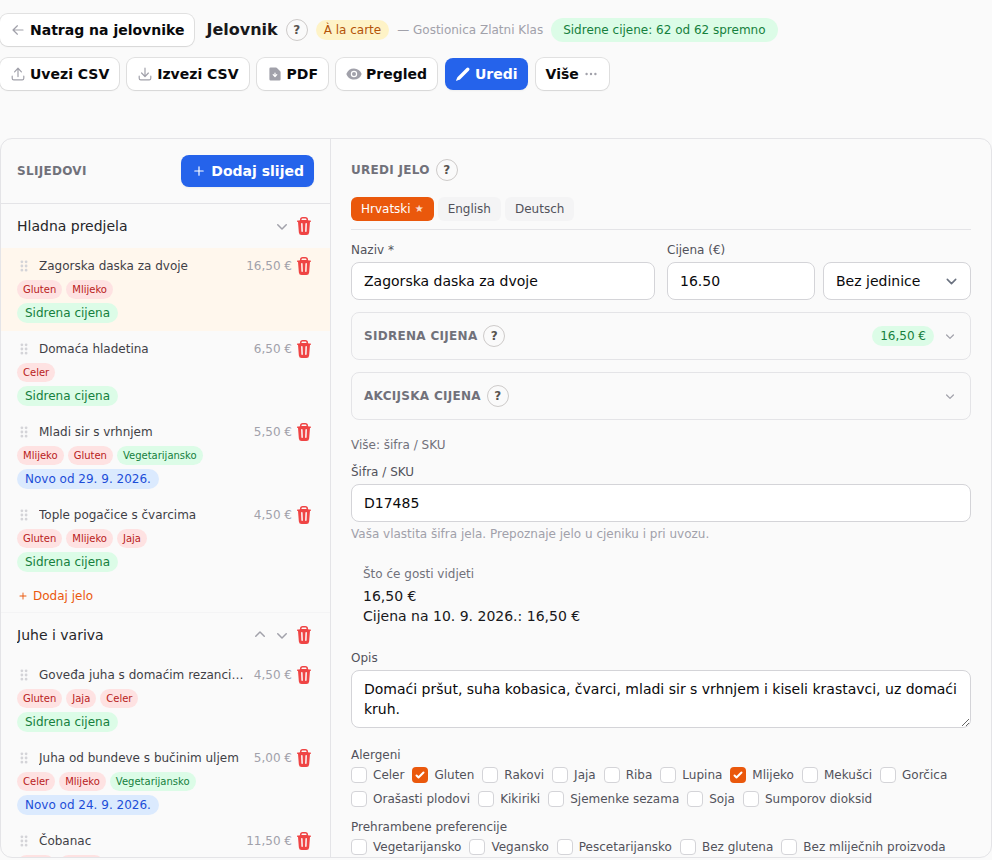Remove Tople pogačice s čvarcima dish

point(304,515)
